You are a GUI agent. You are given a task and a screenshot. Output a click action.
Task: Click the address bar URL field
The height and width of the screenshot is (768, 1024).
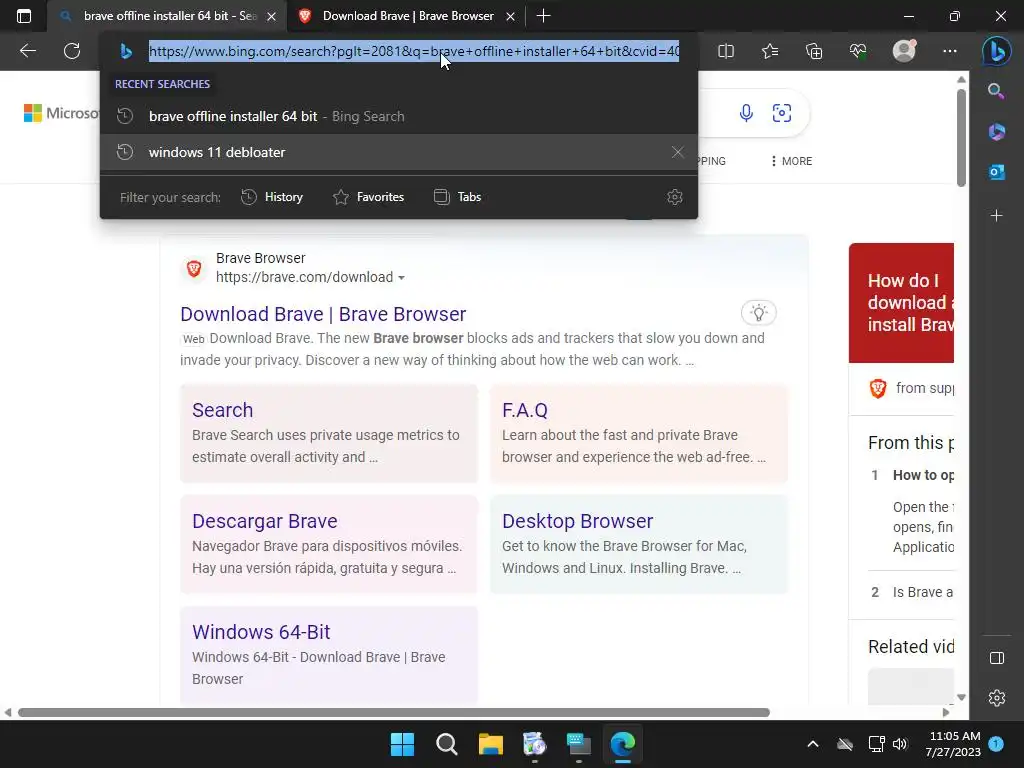[x=414, y=51]
